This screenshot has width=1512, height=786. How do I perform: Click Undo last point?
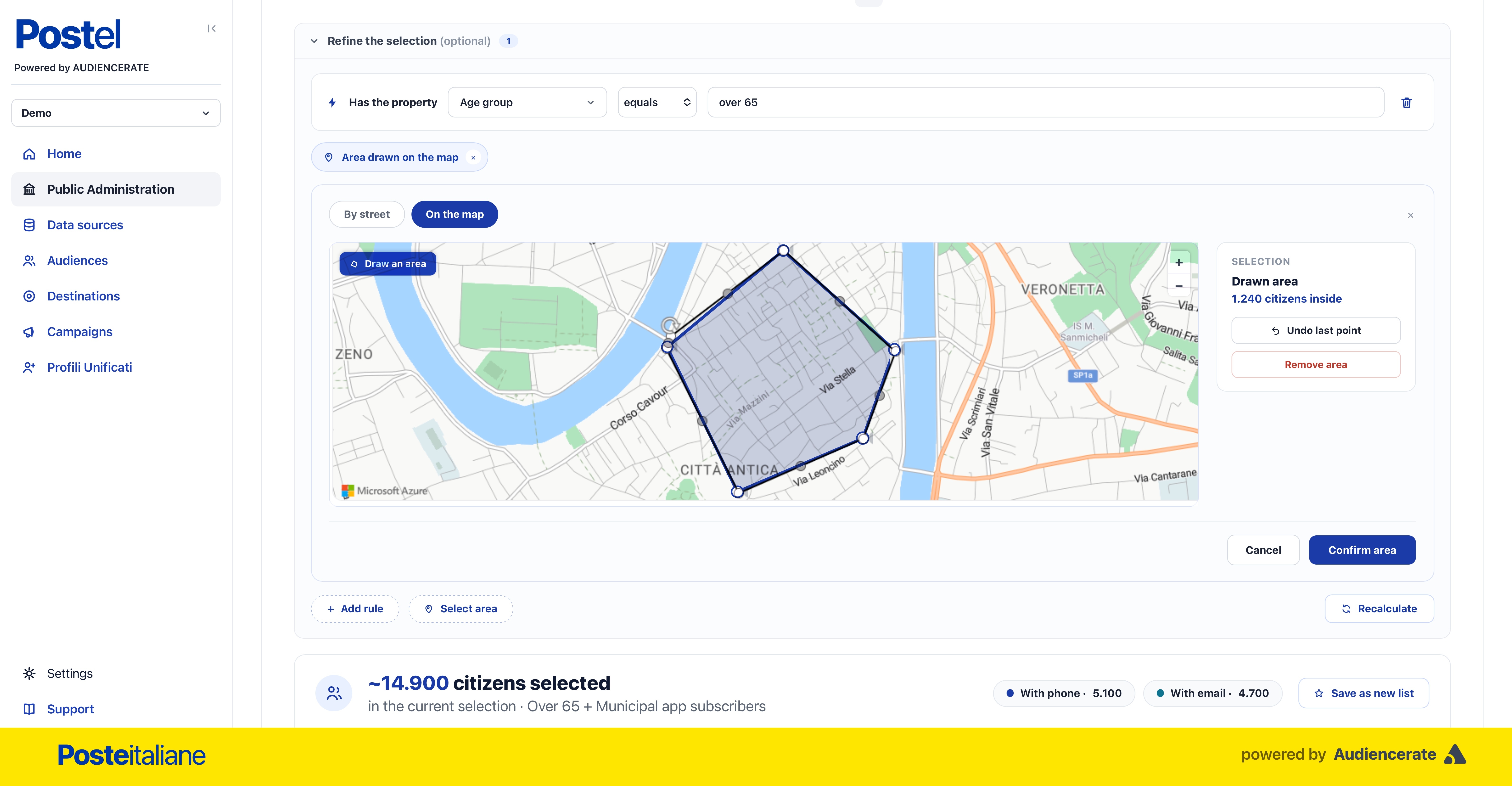pos(1316,331)
